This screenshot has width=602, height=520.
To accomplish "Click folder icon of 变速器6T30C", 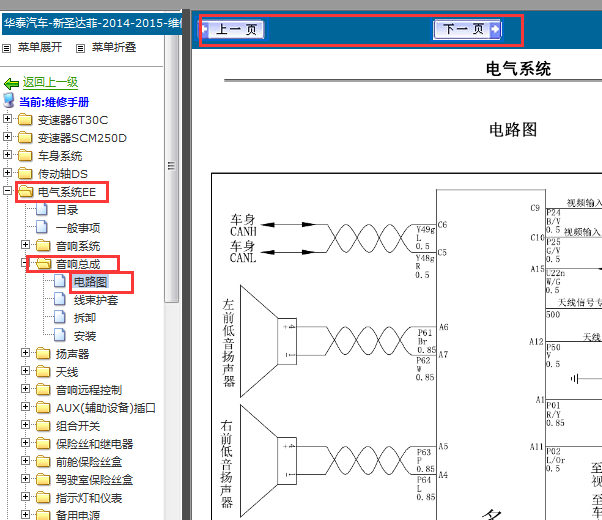I will pos(25,119).
